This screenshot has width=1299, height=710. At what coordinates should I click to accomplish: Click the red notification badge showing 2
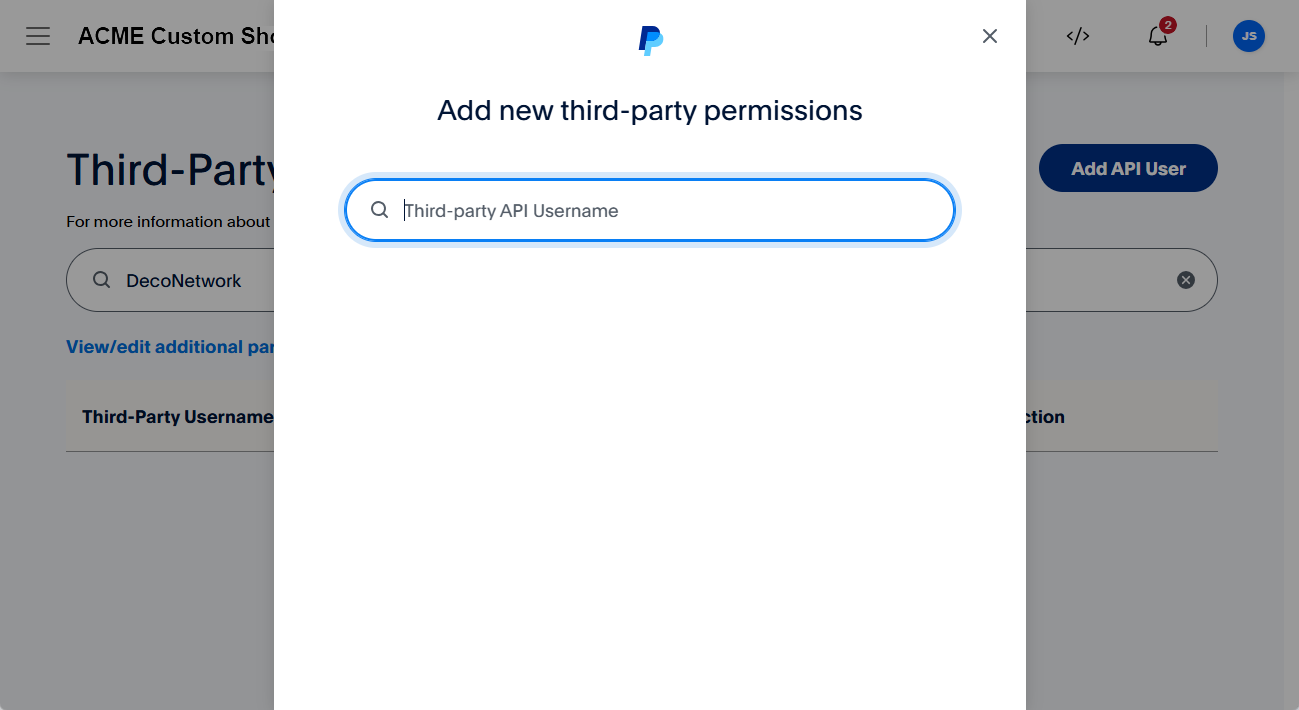1168,26
